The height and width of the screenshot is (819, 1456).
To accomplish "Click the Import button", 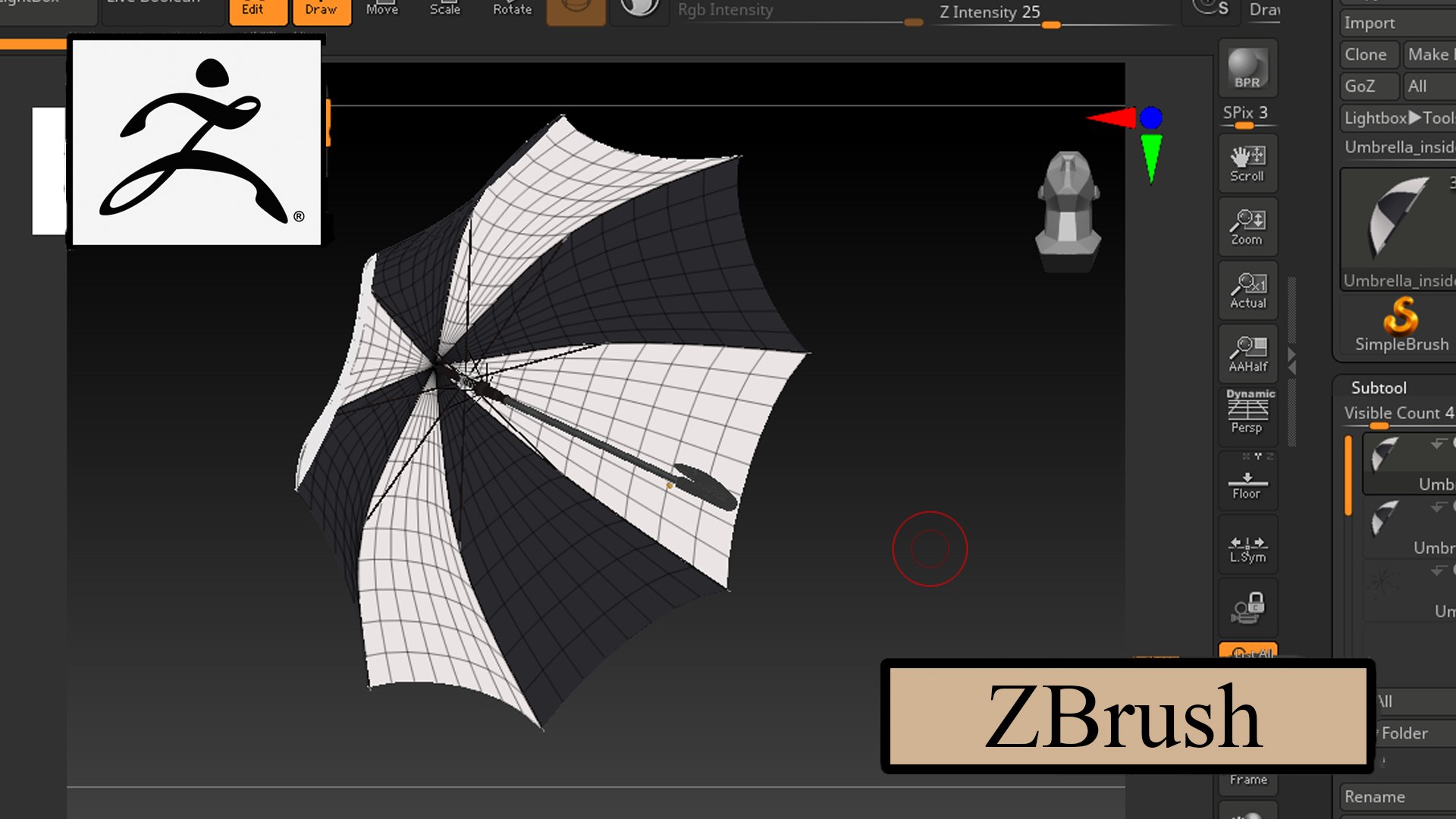I will (1398, 23).
